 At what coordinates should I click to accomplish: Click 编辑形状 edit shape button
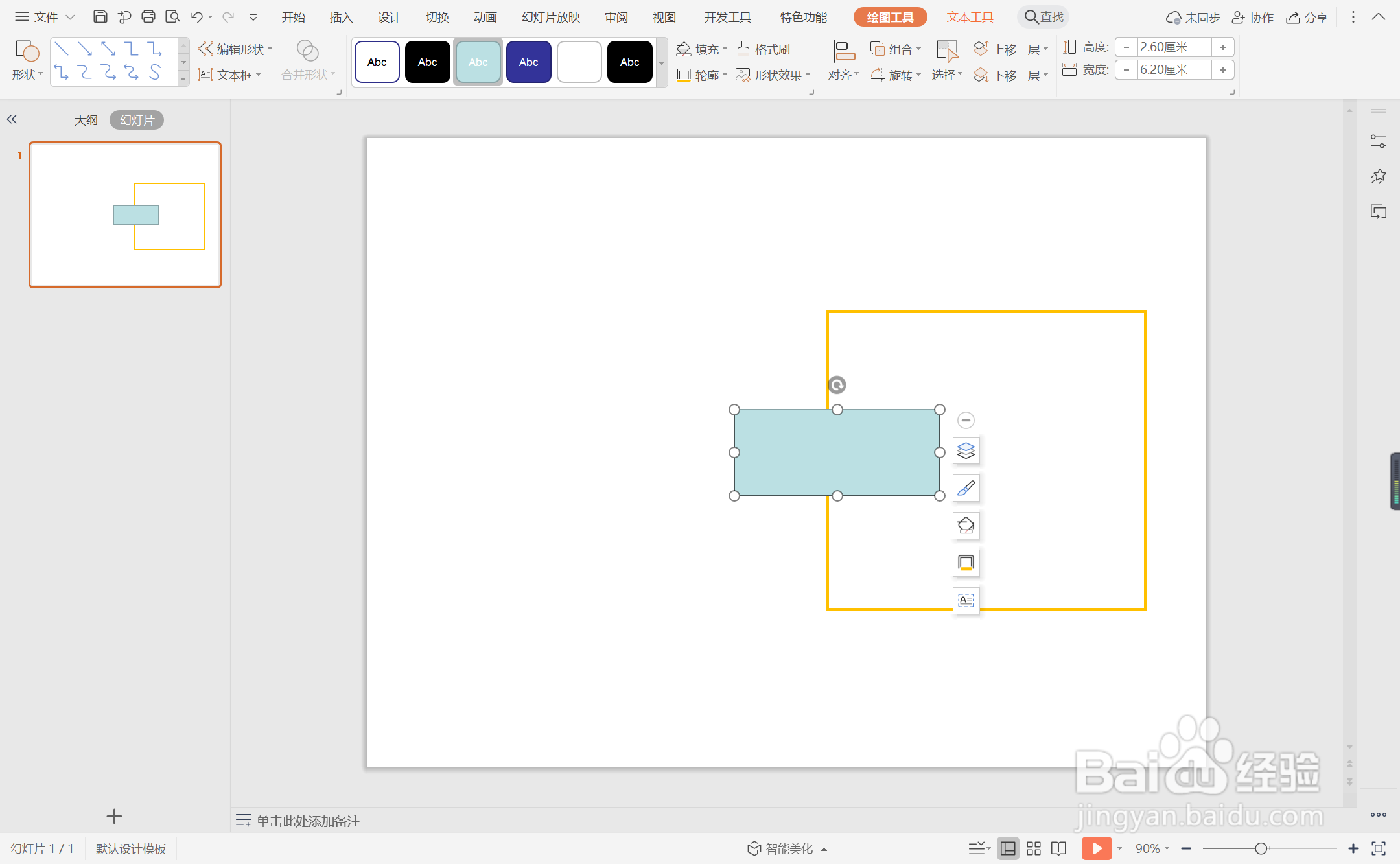tap(234, 49)
